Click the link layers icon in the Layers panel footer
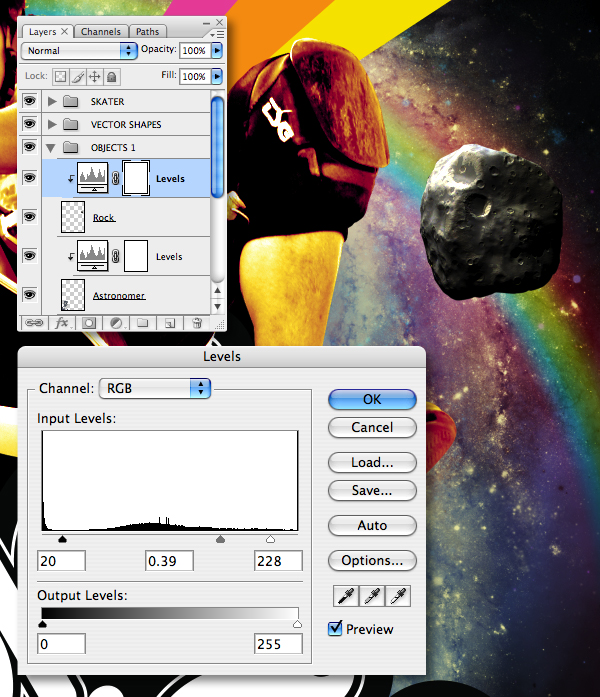The image size is (600, 697). click(x=34, y=323)
